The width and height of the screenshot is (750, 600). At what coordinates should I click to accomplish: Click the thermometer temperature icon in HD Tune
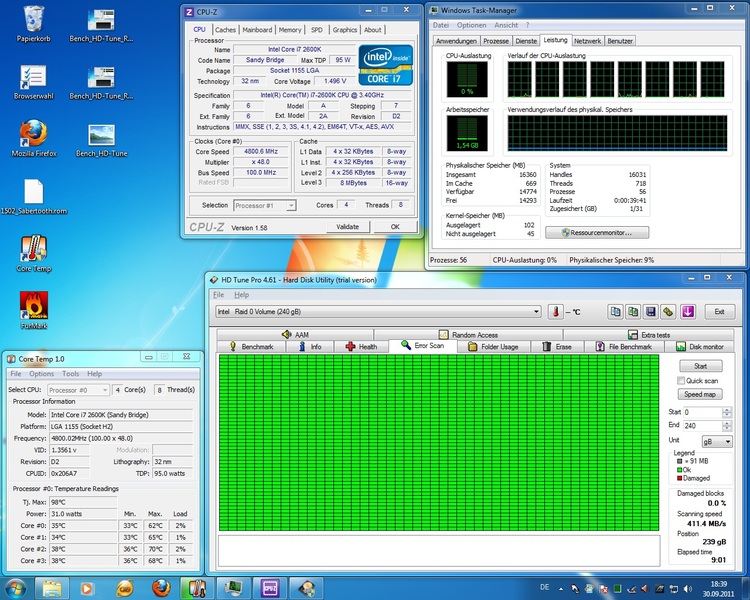555,312
